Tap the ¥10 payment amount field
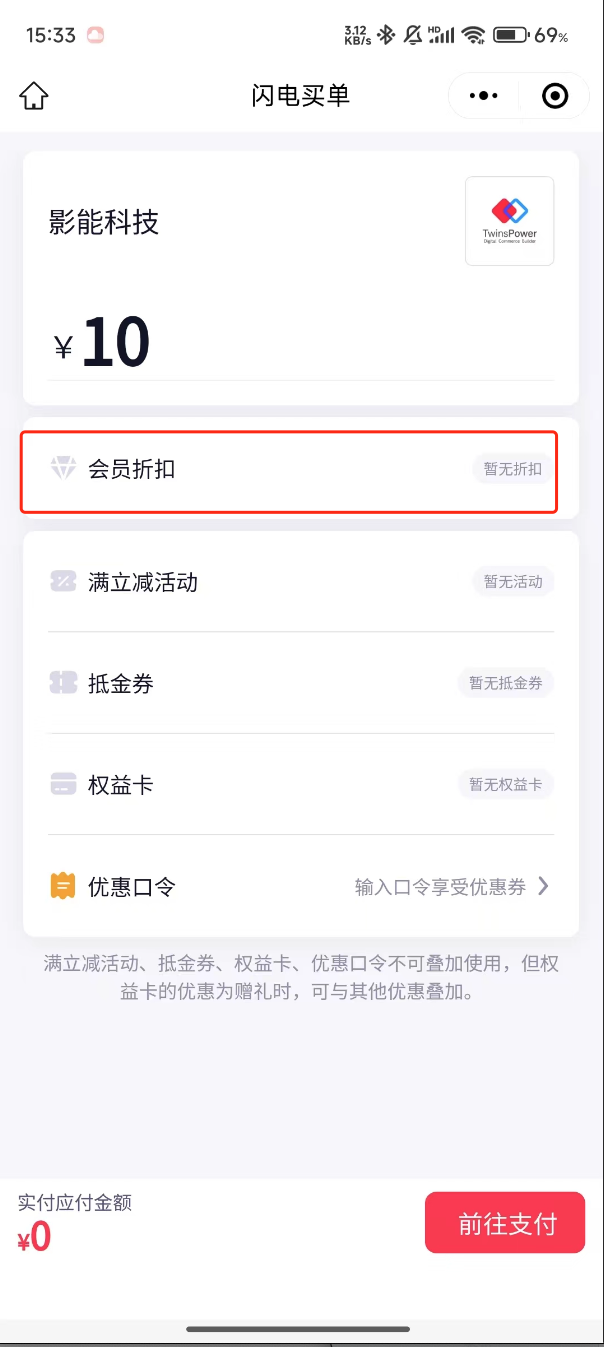This screenshot has width=604, height=1347. [x=116, y=343]
